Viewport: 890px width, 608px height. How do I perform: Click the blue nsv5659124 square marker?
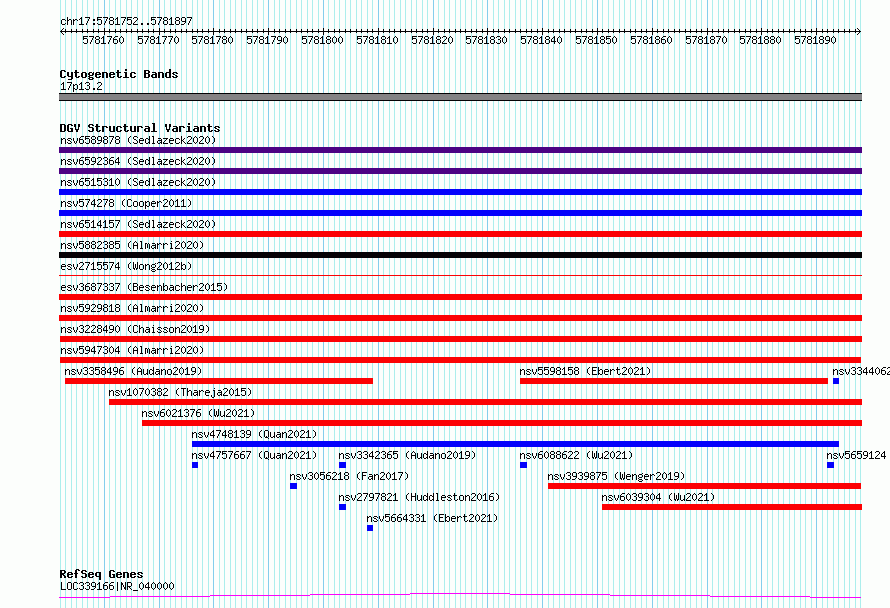point(830,465)
